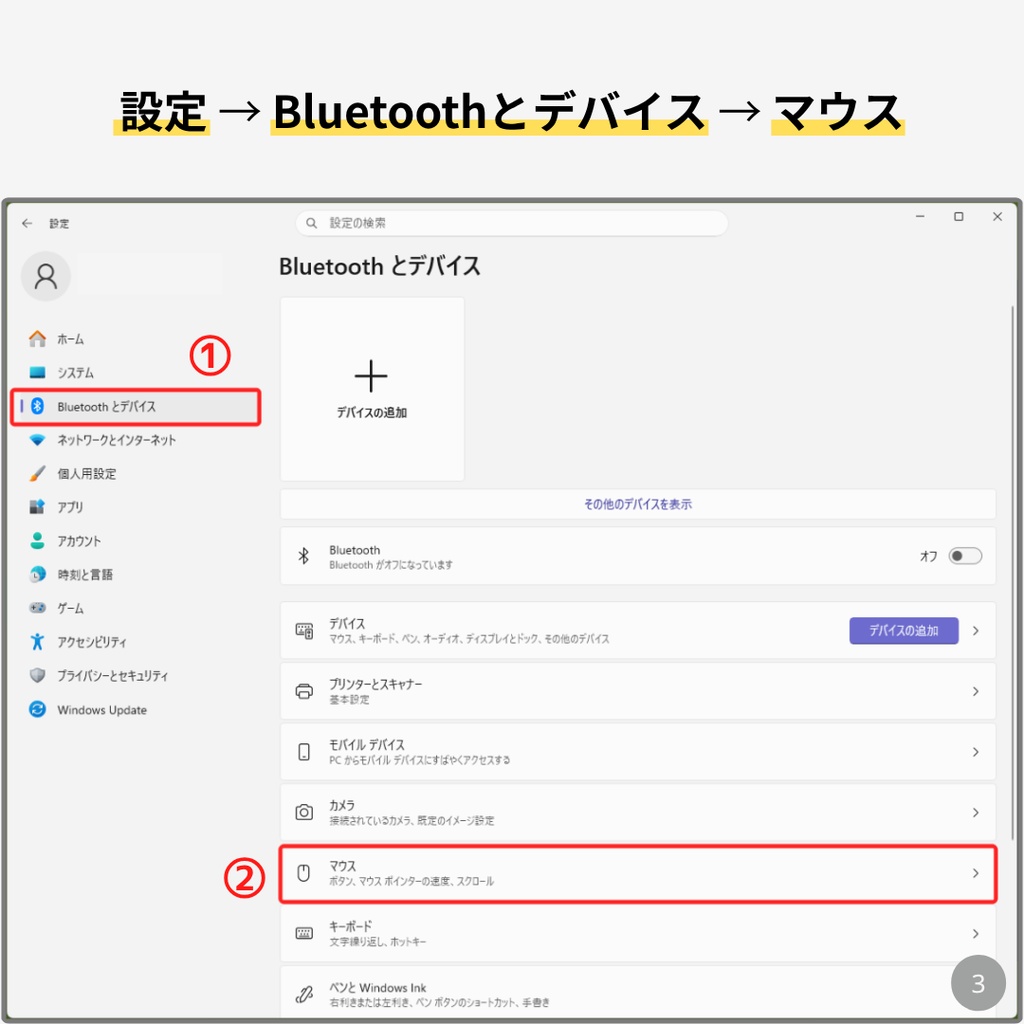1024x1024 pixels.
Task: Click the back arrow icon
Action: 27,223
